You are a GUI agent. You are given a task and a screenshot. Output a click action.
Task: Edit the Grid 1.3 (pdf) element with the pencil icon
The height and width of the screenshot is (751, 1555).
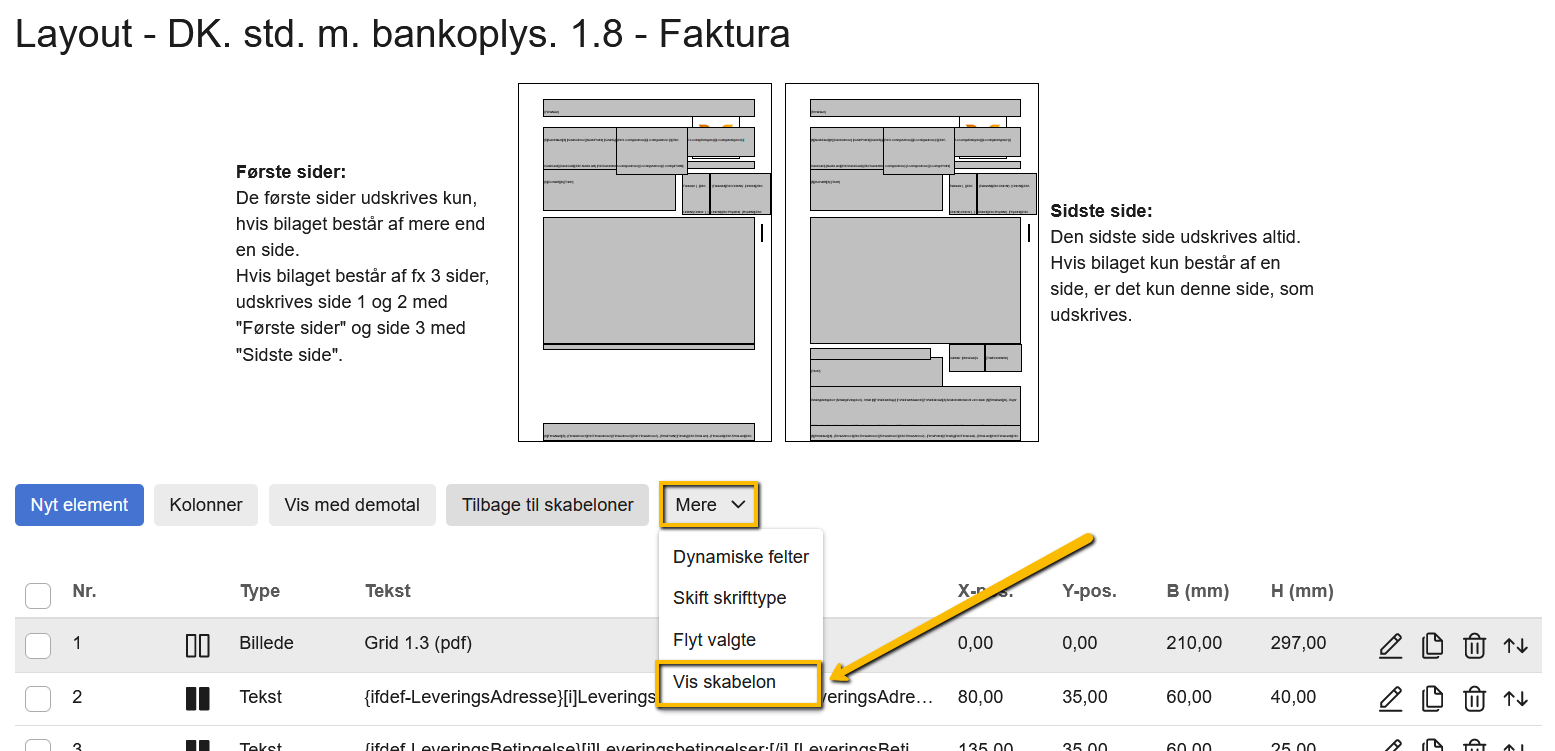point(1391,646)
